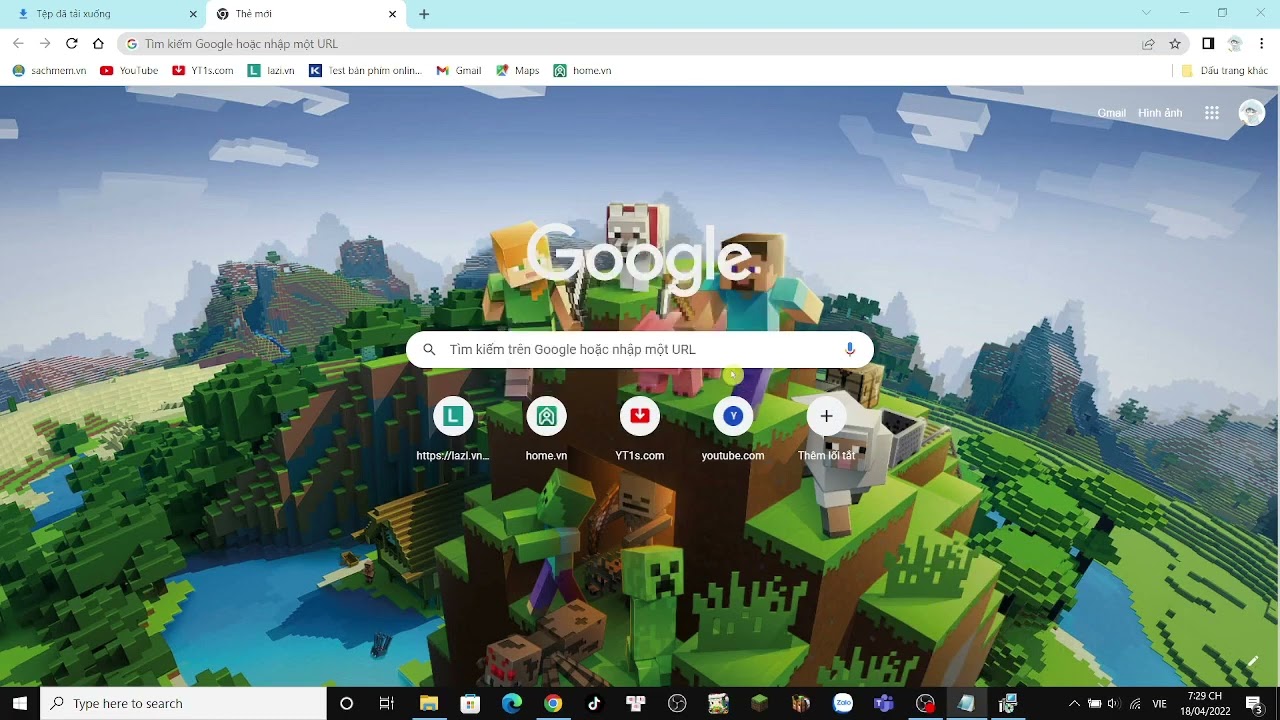1280x720 pixels.
Task: Open the Test bàn phím online bookmark
Action: 366,71
